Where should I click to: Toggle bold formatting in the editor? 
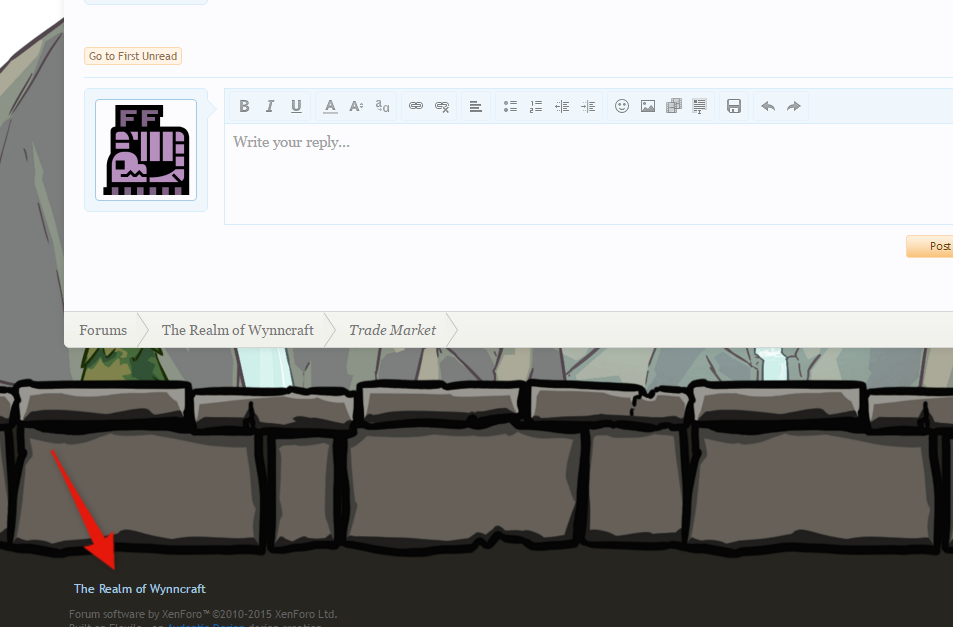click(244, 106)
